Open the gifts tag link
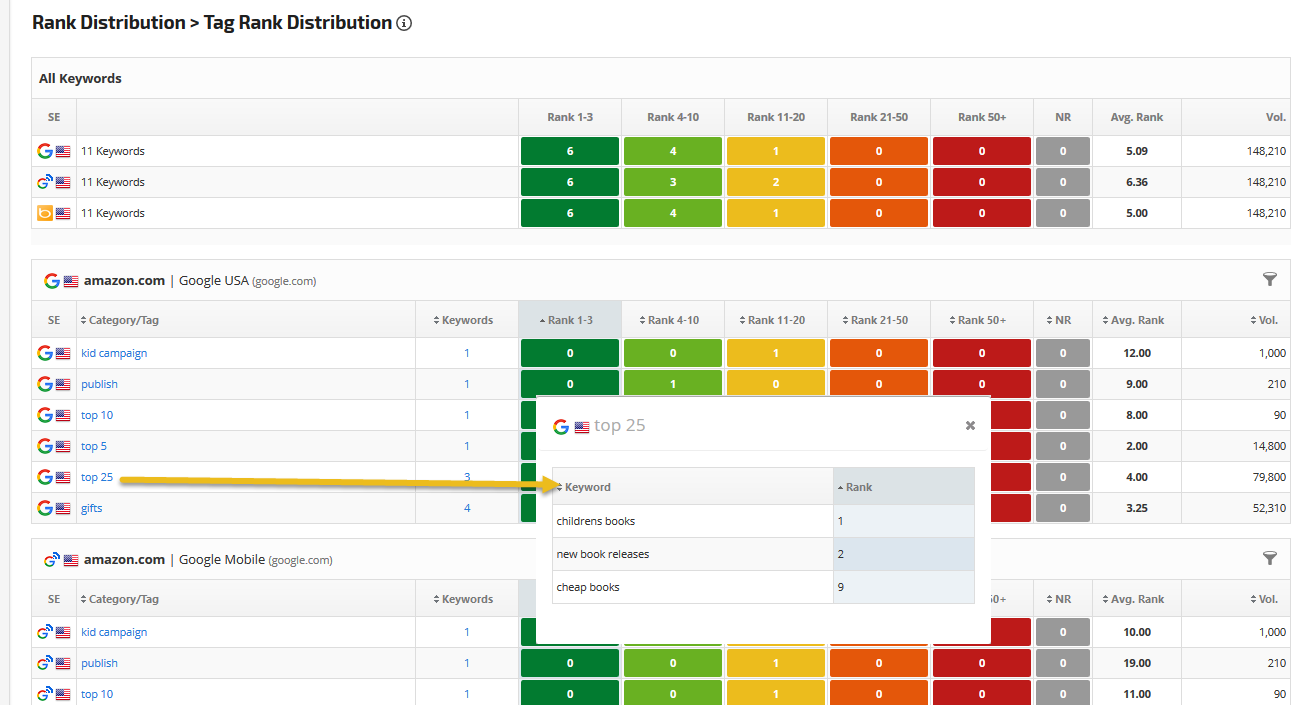Image resolution: width=1305 pixels, height=705 pixels. (x=92, y=508)
